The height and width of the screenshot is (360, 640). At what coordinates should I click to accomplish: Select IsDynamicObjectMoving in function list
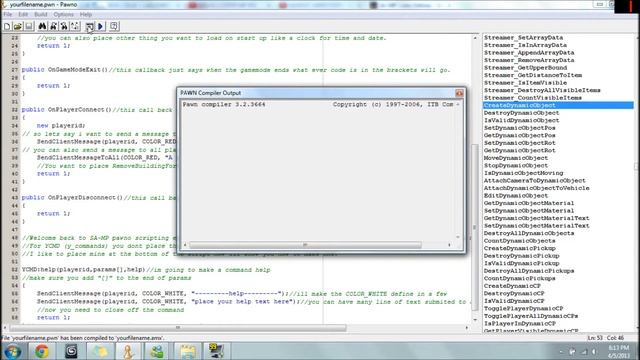pyautogui.click(x=523, y=173)
